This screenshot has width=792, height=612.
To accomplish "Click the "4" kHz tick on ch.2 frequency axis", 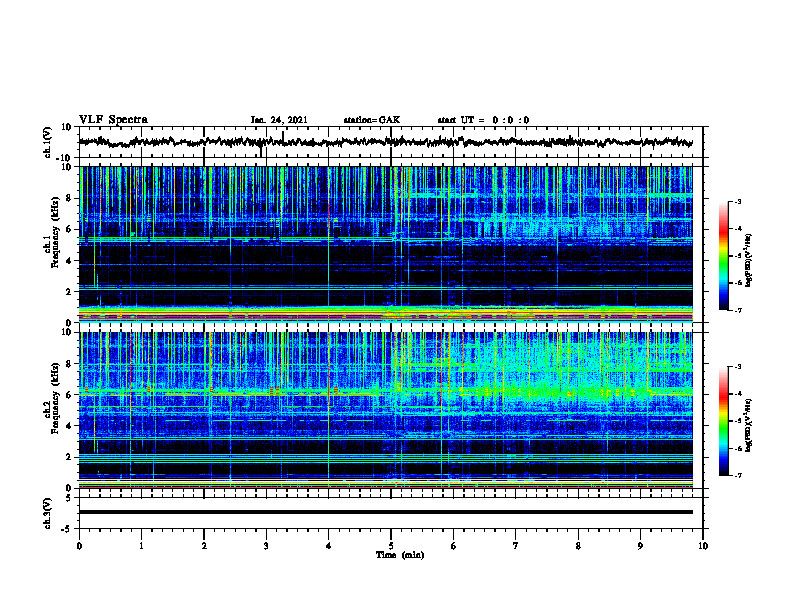I will (x=69, y=426).
